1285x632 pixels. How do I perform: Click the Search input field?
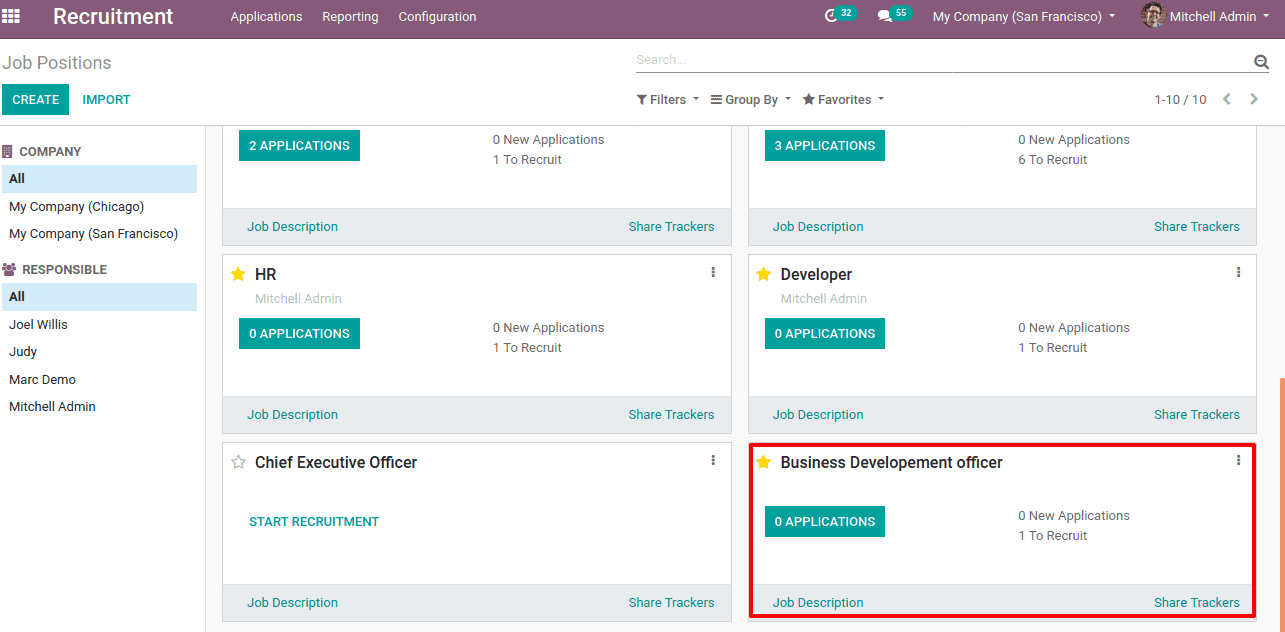tap(943, 60)
